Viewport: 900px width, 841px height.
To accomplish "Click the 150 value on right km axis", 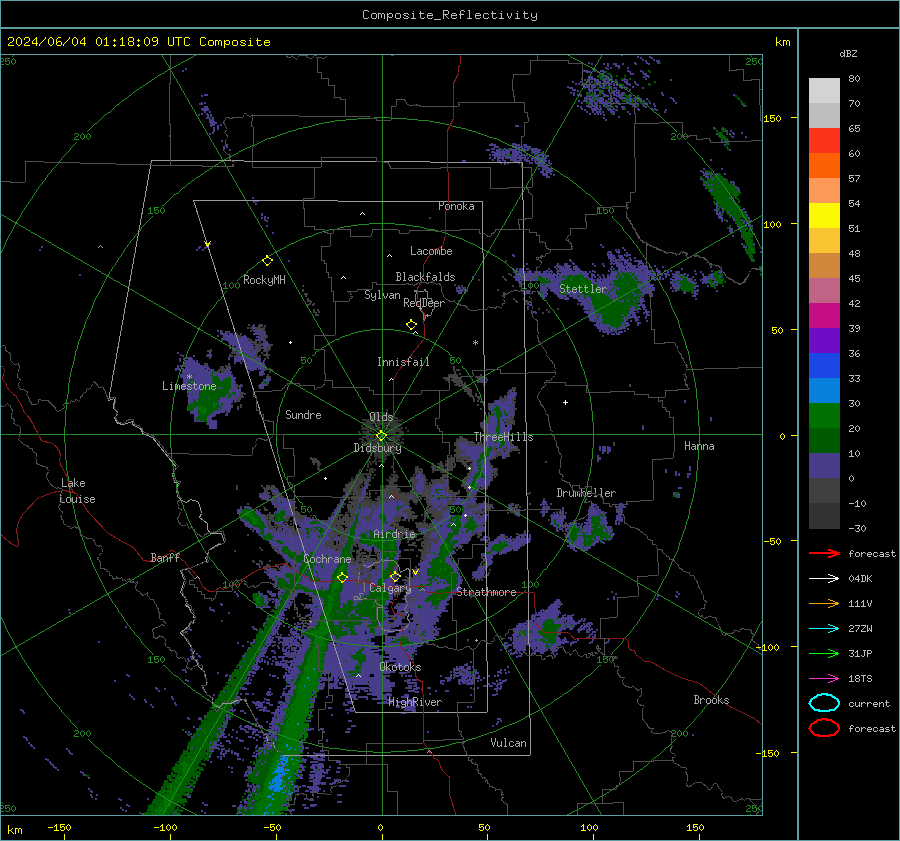I will click(772, 118).
